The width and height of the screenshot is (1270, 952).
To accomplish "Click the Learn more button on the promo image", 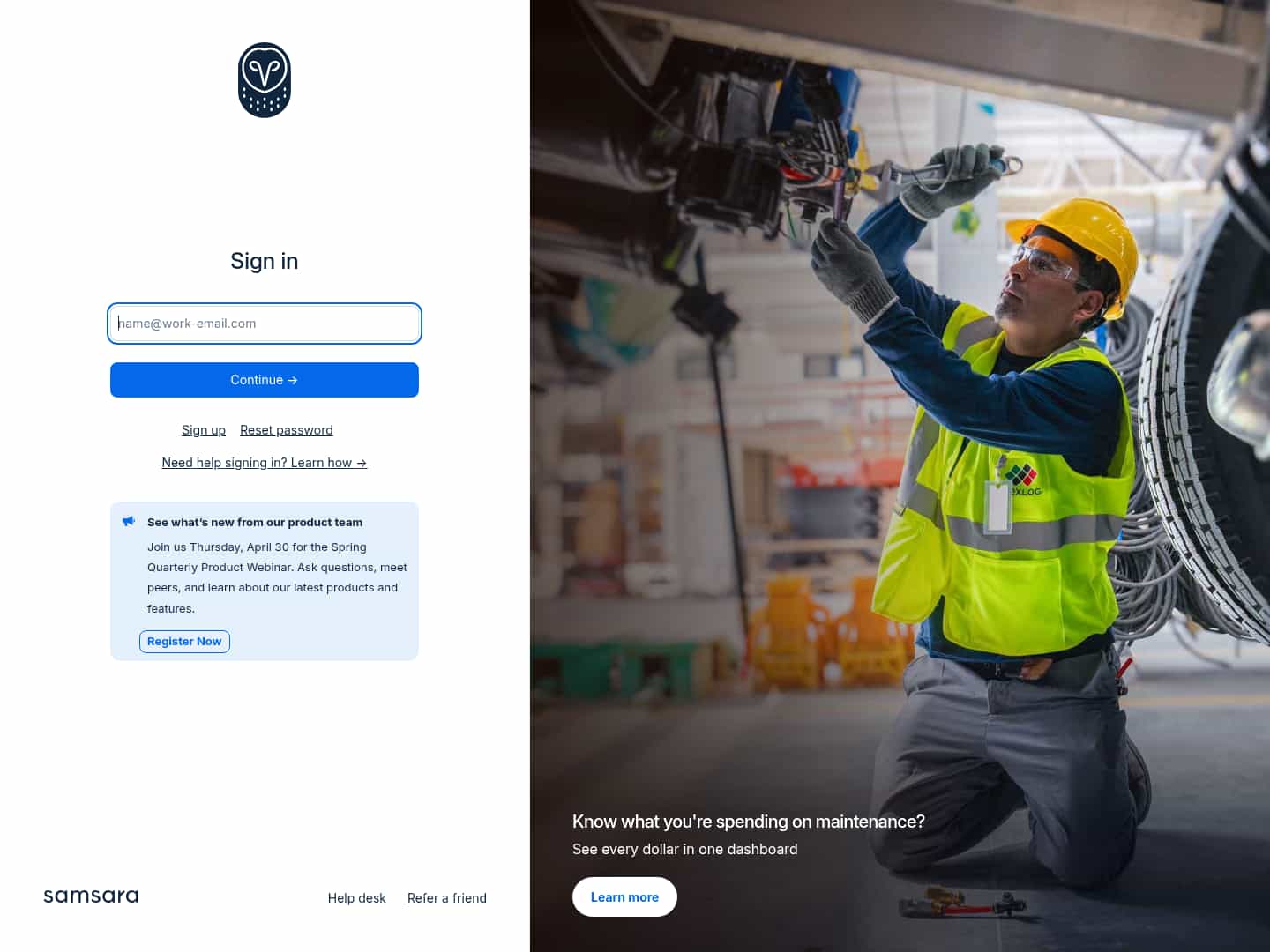I will 624,896.
